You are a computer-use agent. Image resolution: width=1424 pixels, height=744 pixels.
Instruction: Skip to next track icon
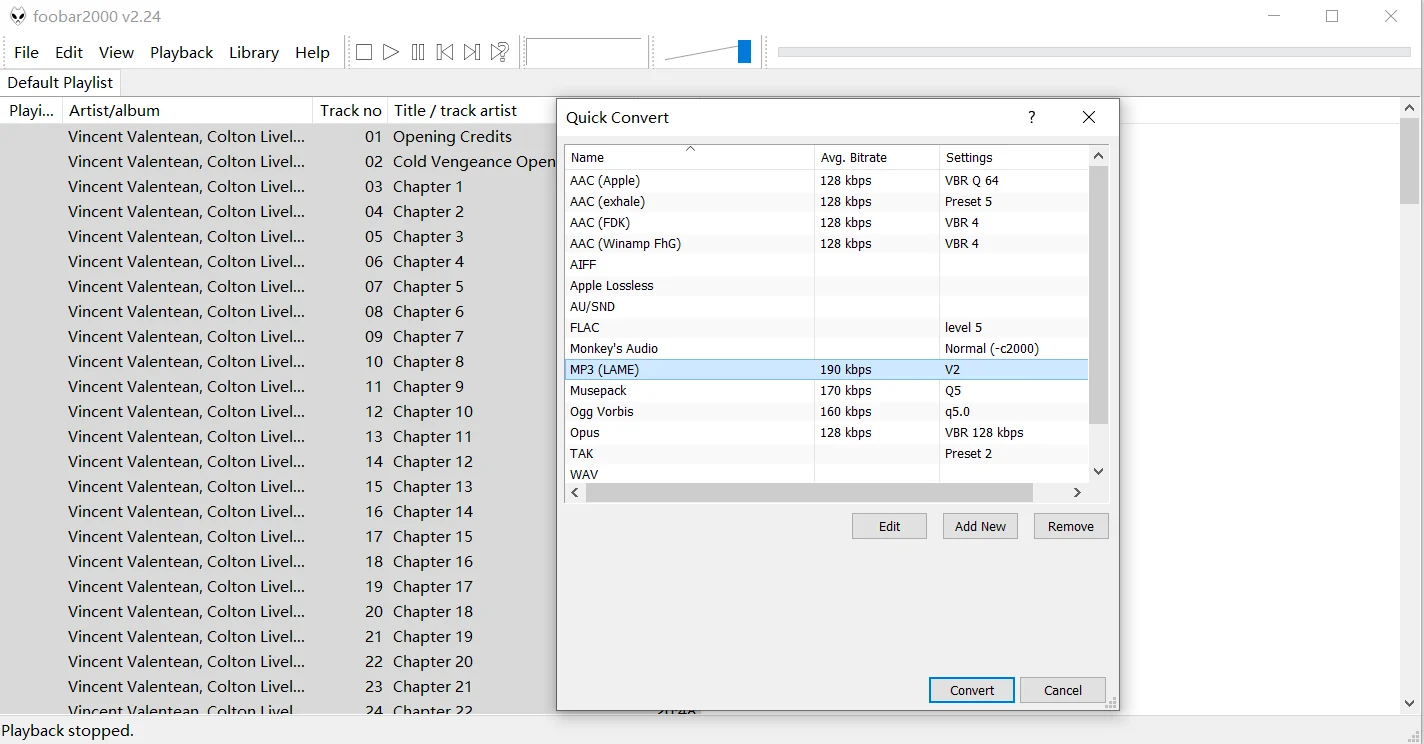click(472, 52)
